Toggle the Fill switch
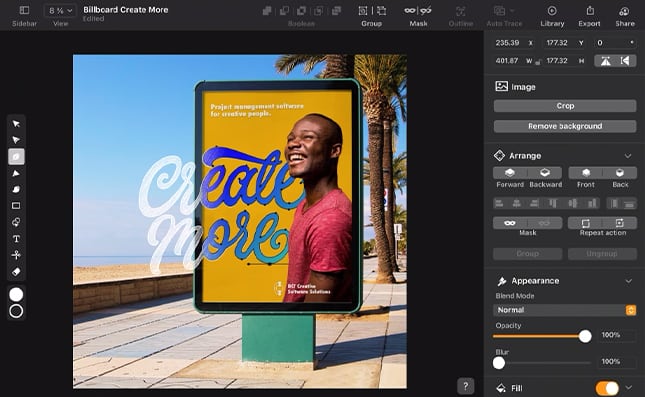 (x=607, y=388)
